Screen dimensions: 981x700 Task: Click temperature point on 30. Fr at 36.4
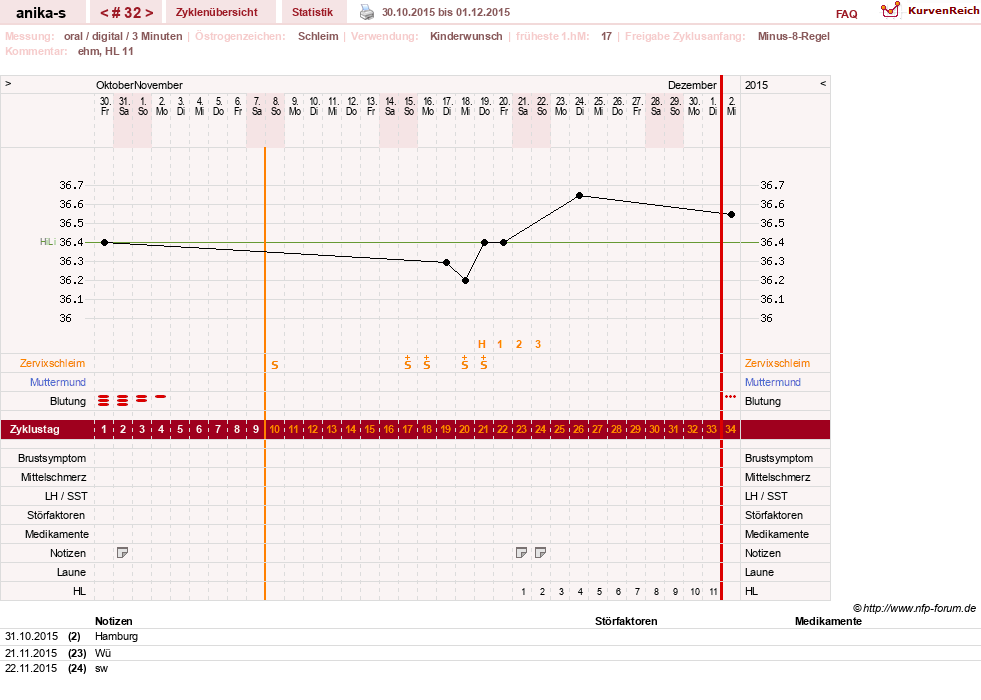[104, 243]
